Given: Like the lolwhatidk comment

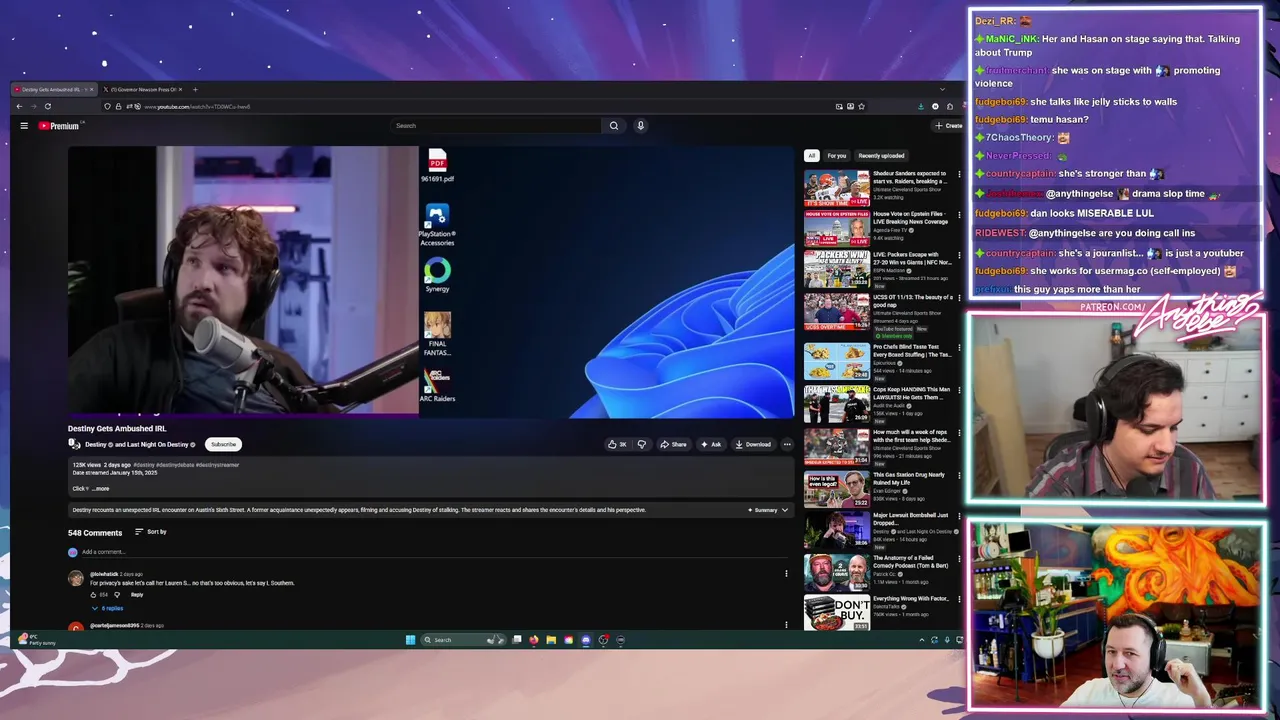Looking at the screenshot, I should click(x=94, y=595).
